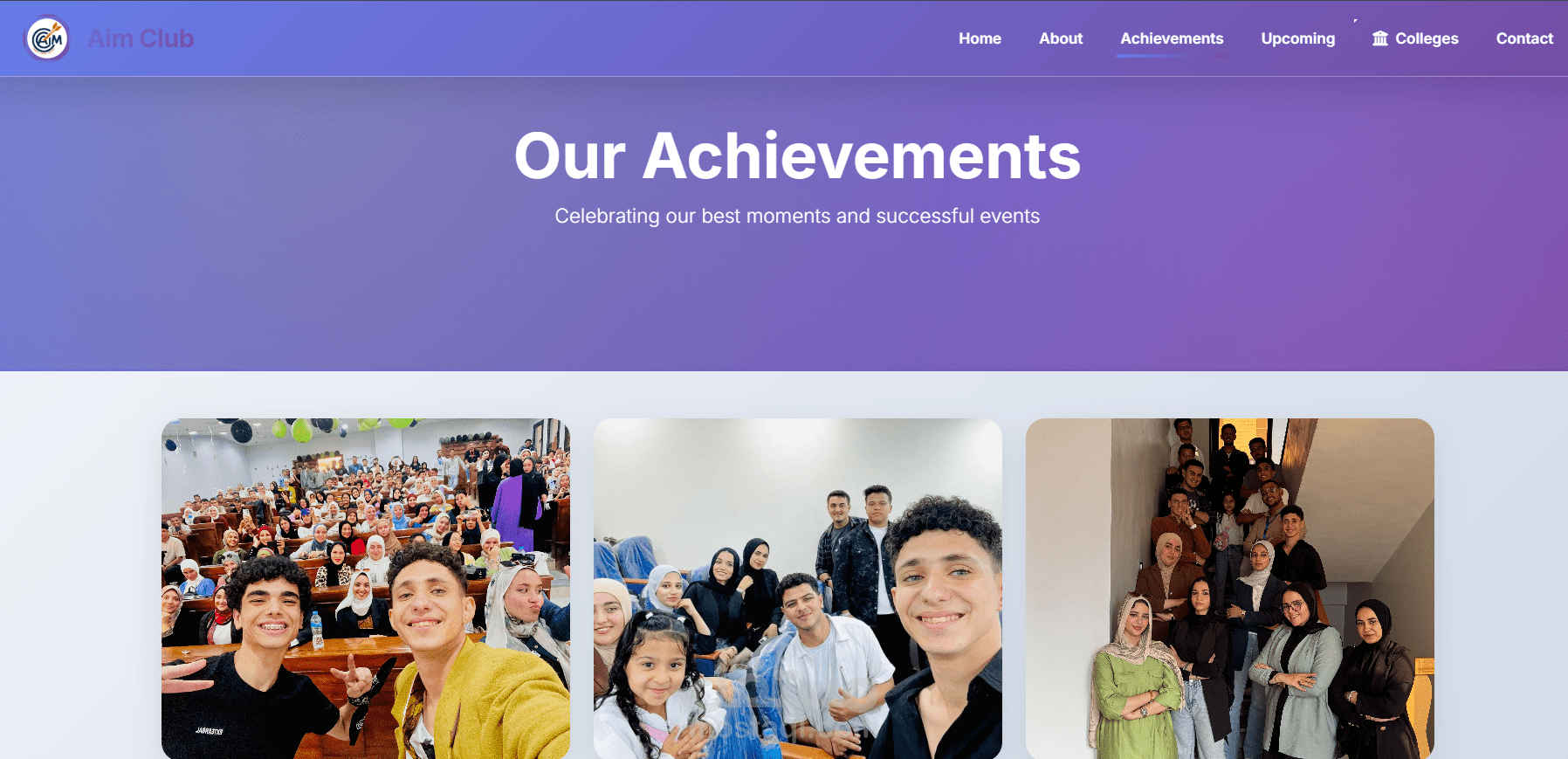Click the Celebrating our best moments subtitle
Image resolution: width=1568 pixels, height=759 pixels.
(x=797, y=216)
